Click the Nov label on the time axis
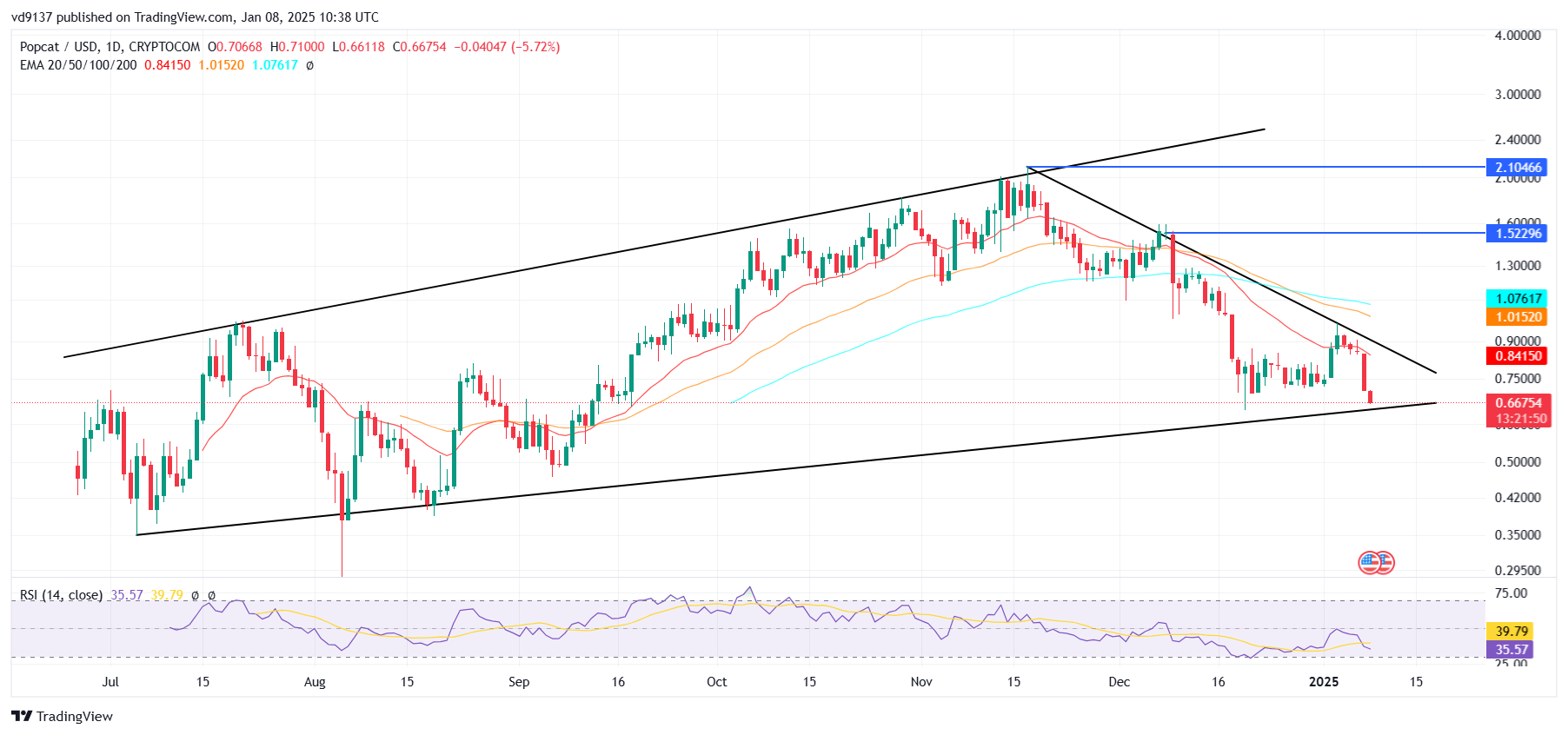The height and width of the screenshot is (735, 1568). pos(921,682)
